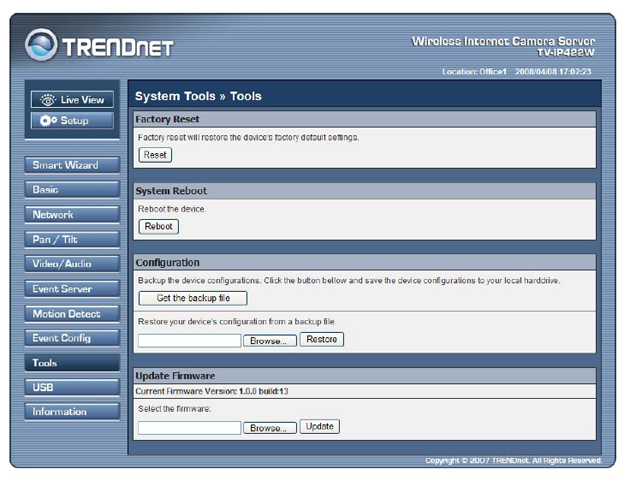Click the Update Firmware section header
Viewport: 630px width, 481px height.
point(364,376)
